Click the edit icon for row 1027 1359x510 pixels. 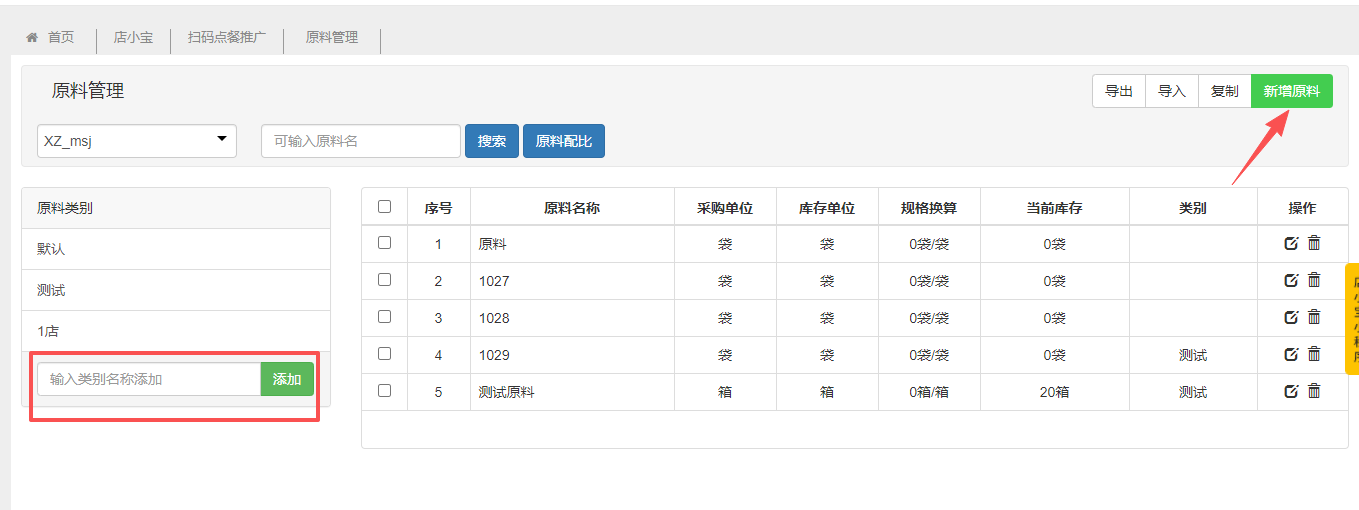click(x=1291, y=280)
